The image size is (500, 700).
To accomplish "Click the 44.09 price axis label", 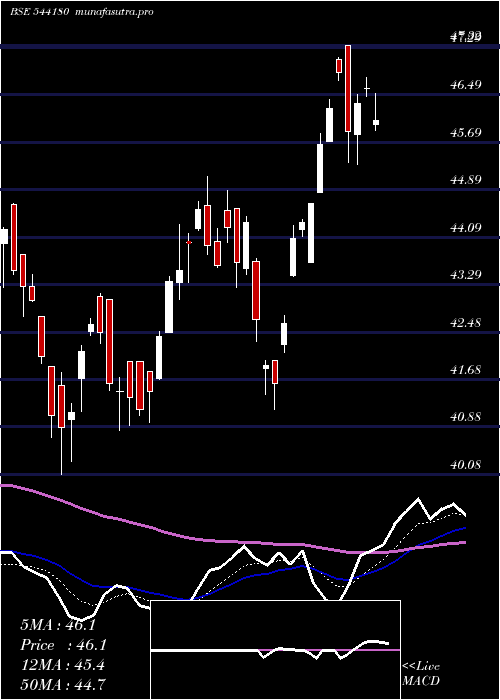I will pyautogui.click(x=466, y=228).
